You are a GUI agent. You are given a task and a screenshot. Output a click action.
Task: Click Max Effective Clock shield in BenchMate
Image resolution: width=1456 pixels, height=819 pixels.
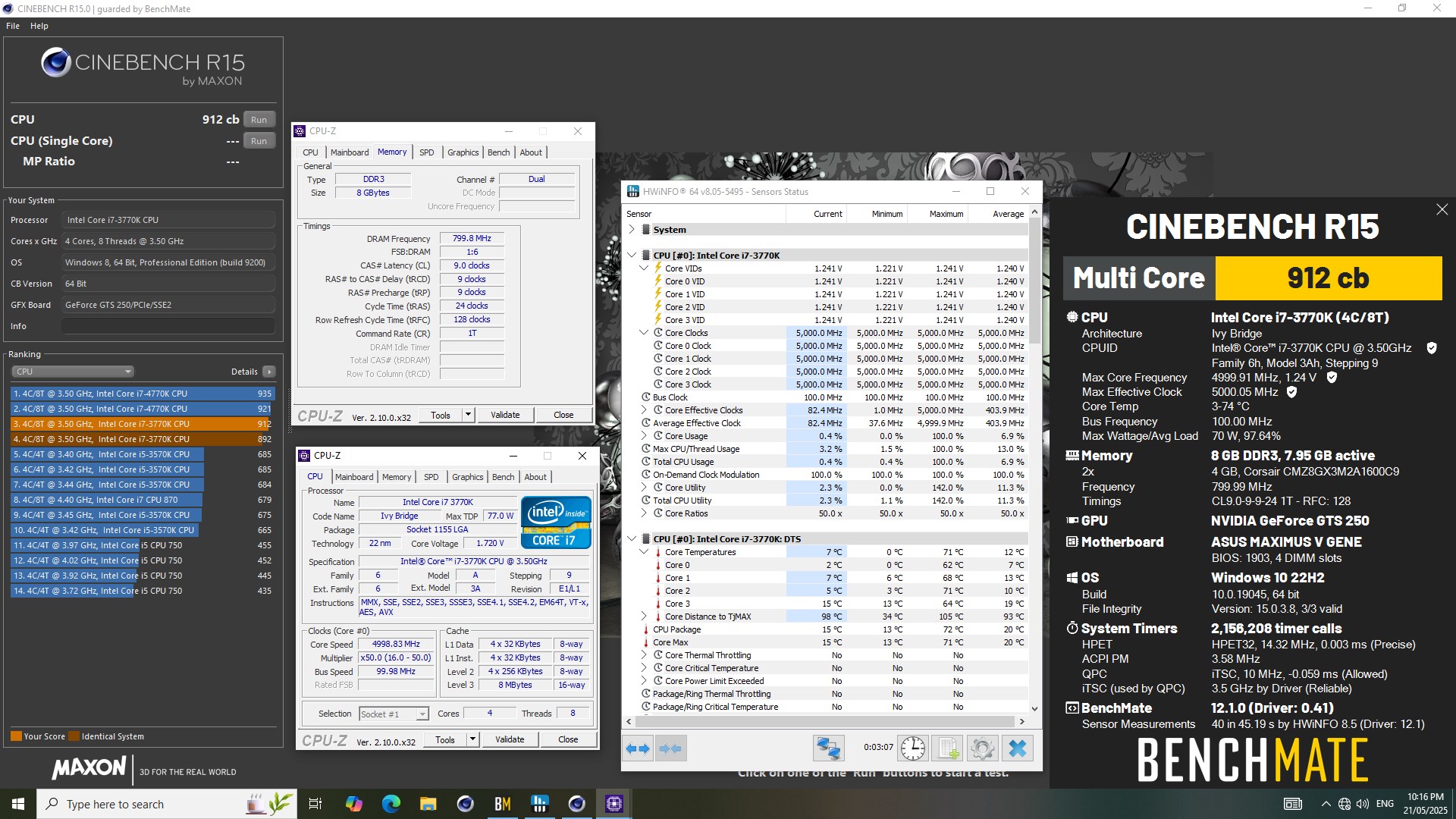click(1291, 392)
